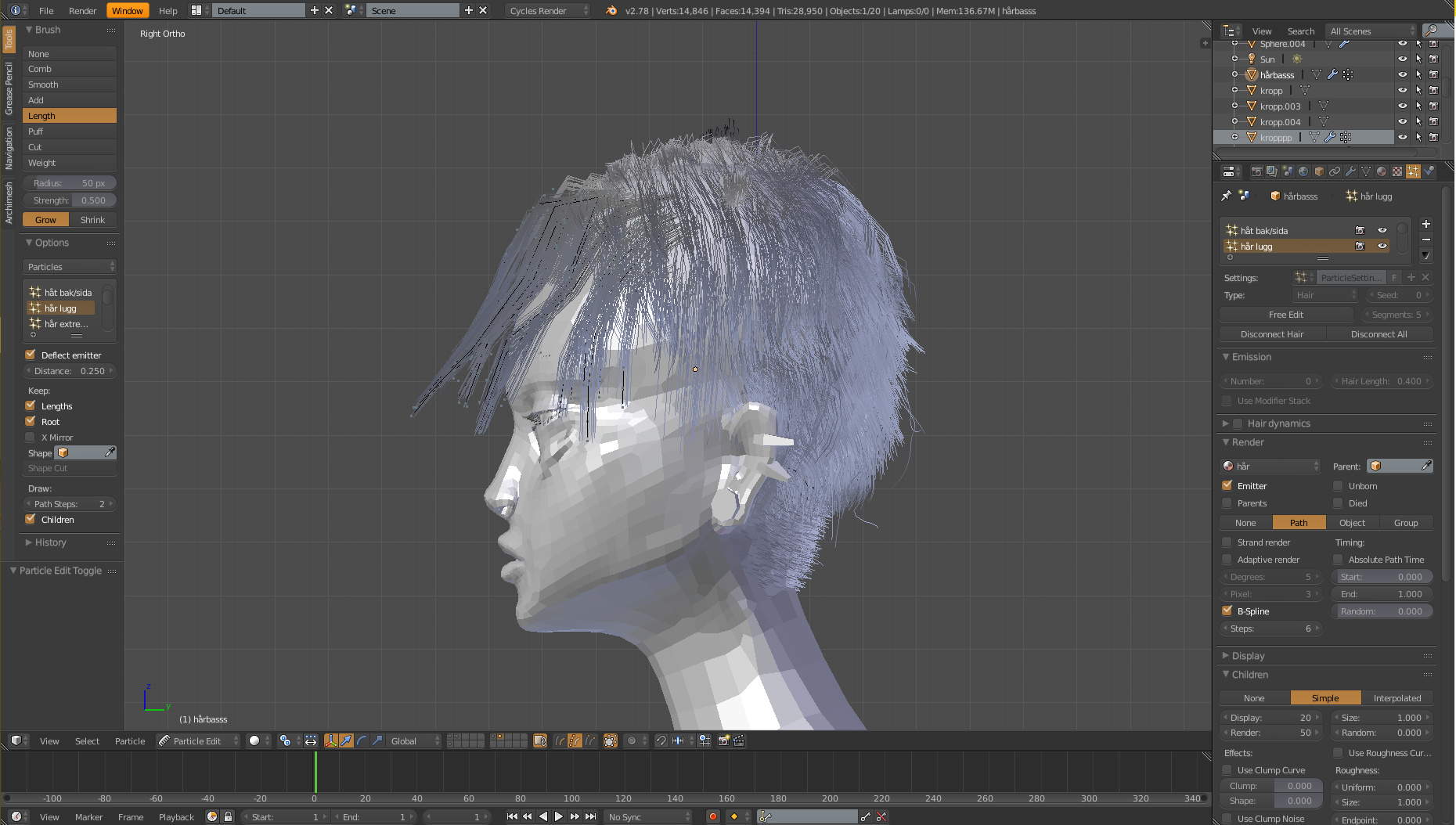Image resolution: width=1456 pixels, height=825 pixels.
Task: Switch to the Grease Pencil sidebar tab
Action: point(9,88)
